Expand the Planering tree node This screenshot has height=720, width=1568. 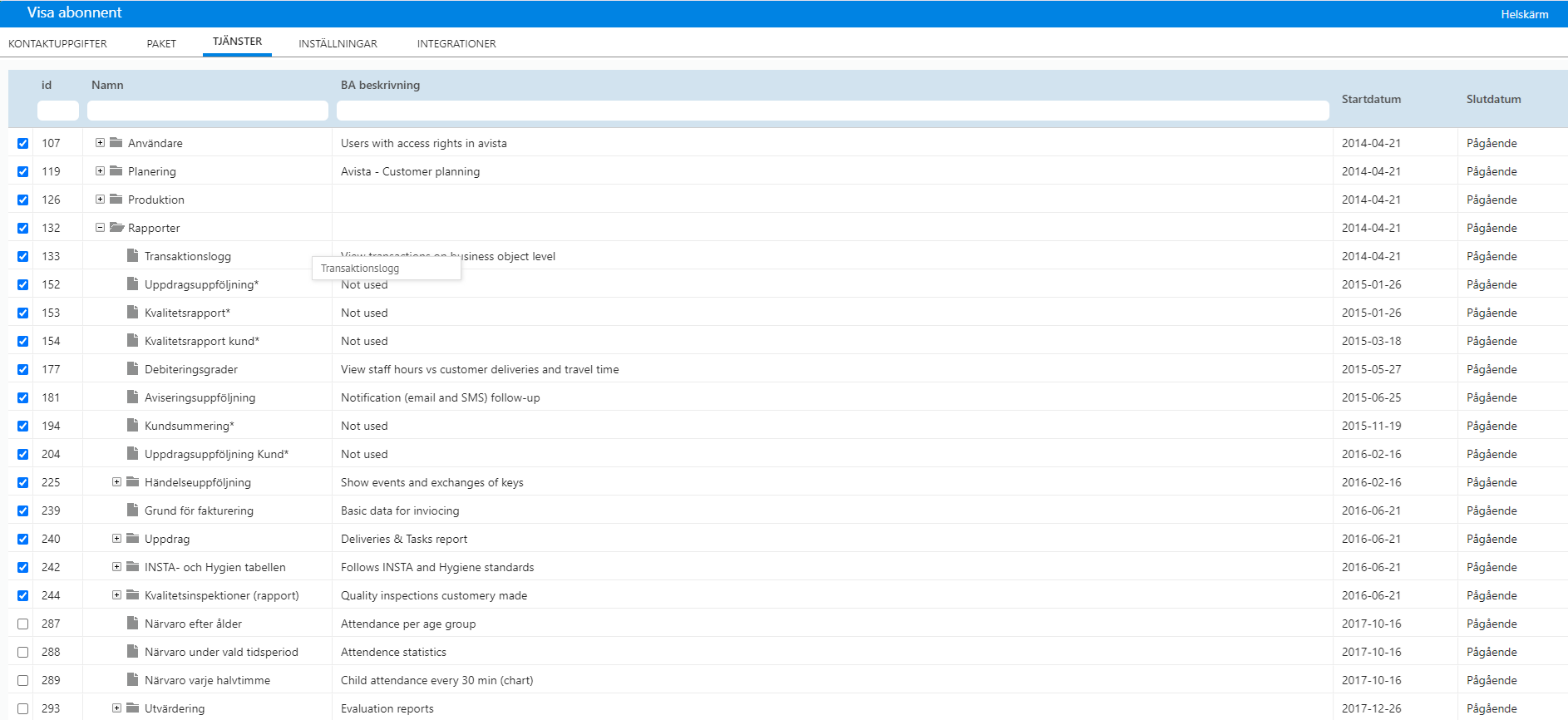(100, 171)
